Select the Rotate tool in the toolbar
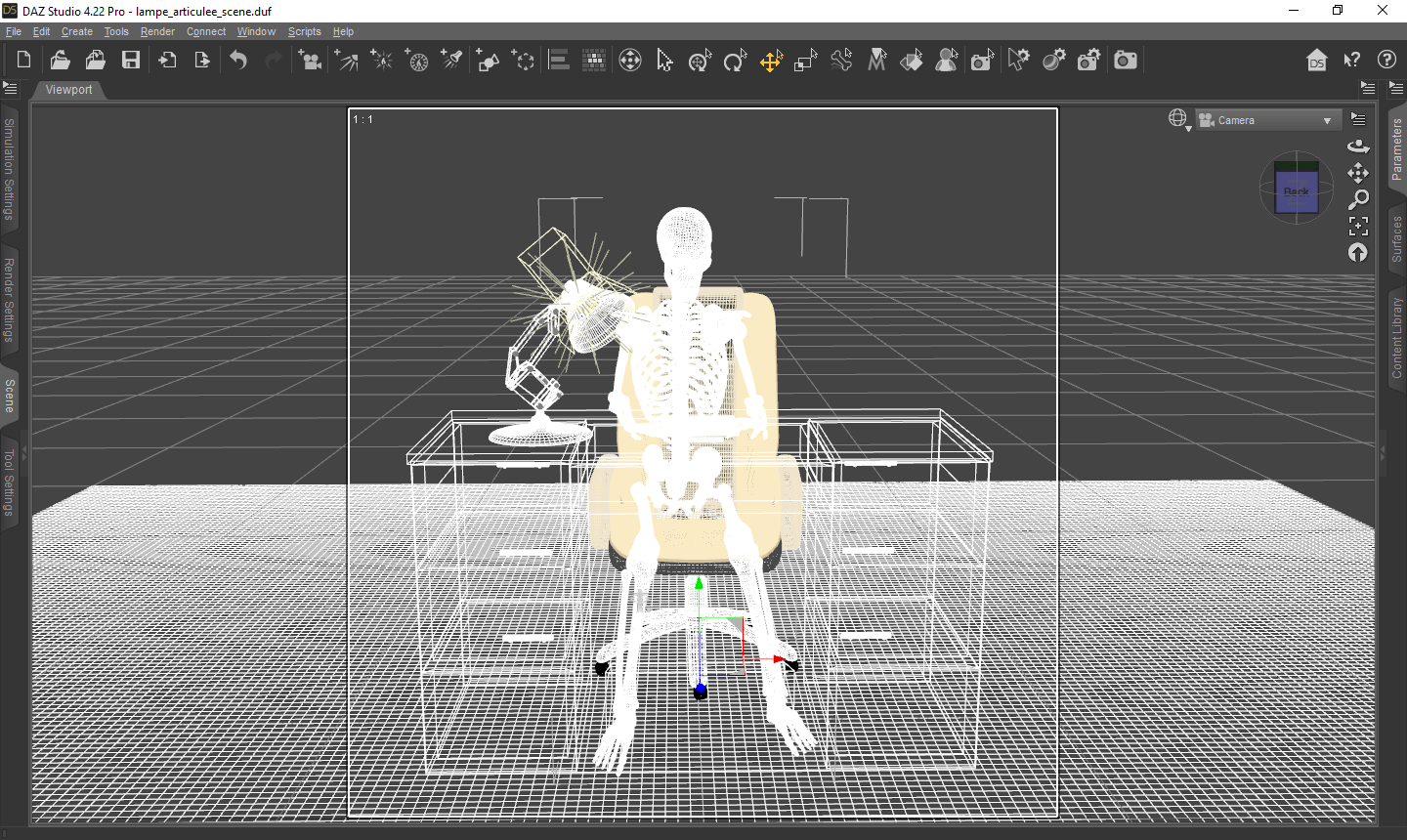The image size is (1407, 840). [x=735, y=61]
